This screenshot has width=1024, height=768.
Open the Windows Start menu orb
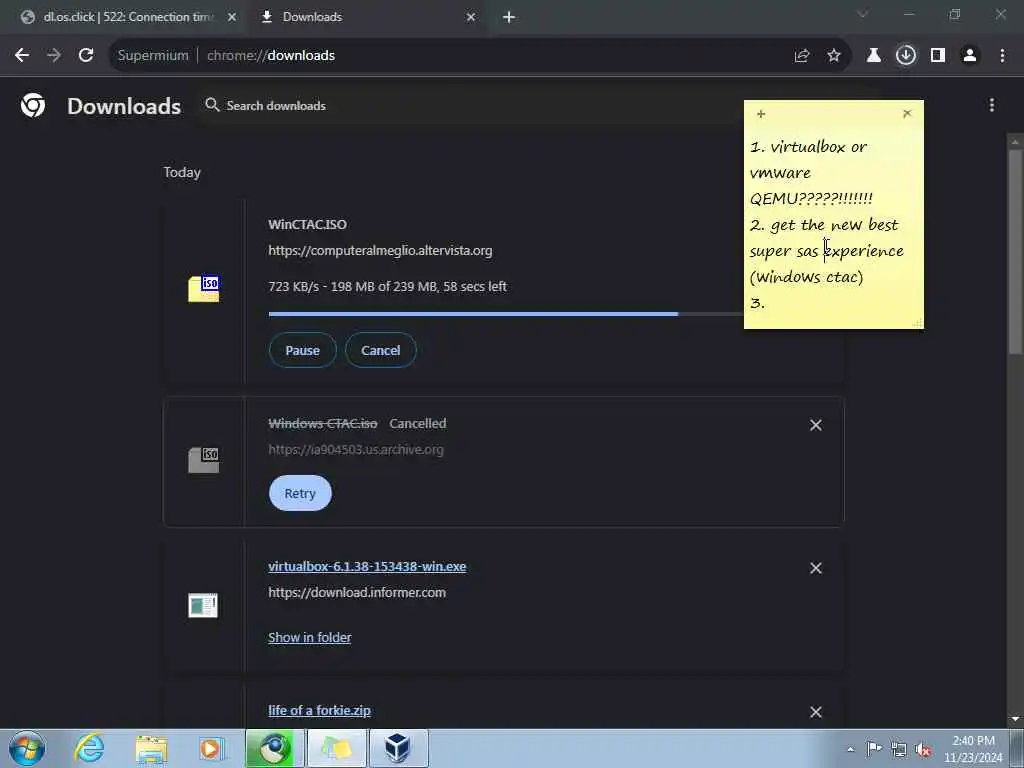pos(27,748)
